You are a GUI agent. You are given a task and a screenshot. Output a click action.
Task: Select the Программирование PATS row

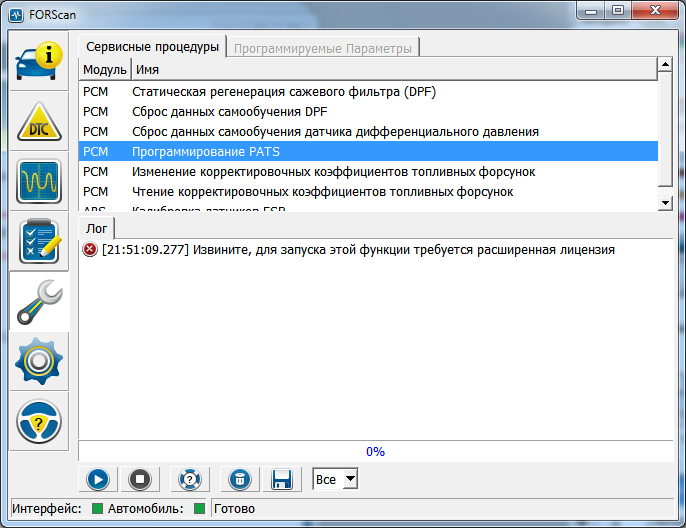(368, 151)
